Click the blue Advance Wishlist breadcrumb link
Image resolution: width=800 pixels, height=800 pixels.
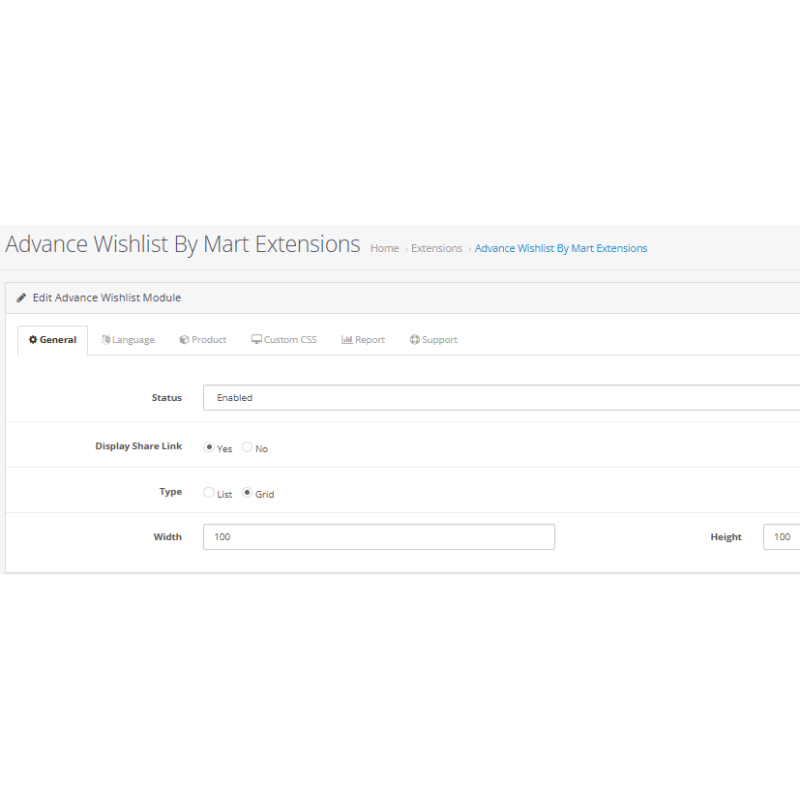point(561,248)
